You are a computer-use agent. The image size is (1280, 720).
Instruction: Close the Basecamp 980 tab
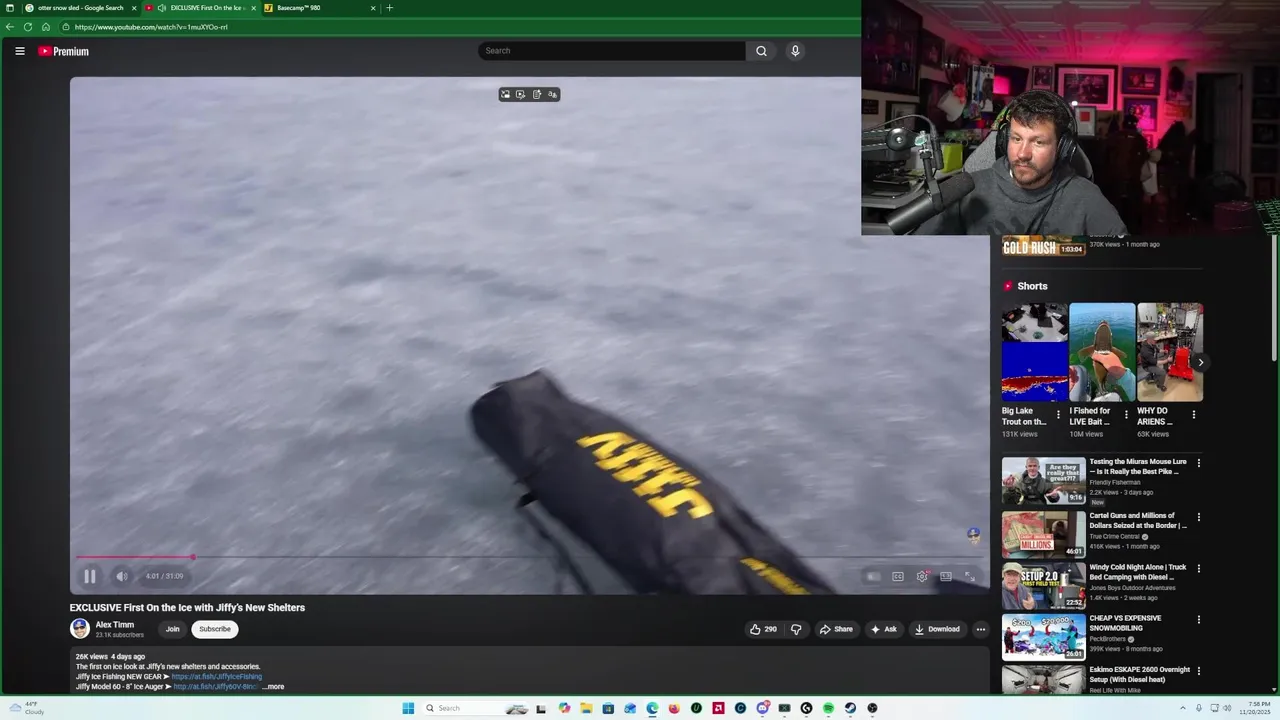(373, 8)
